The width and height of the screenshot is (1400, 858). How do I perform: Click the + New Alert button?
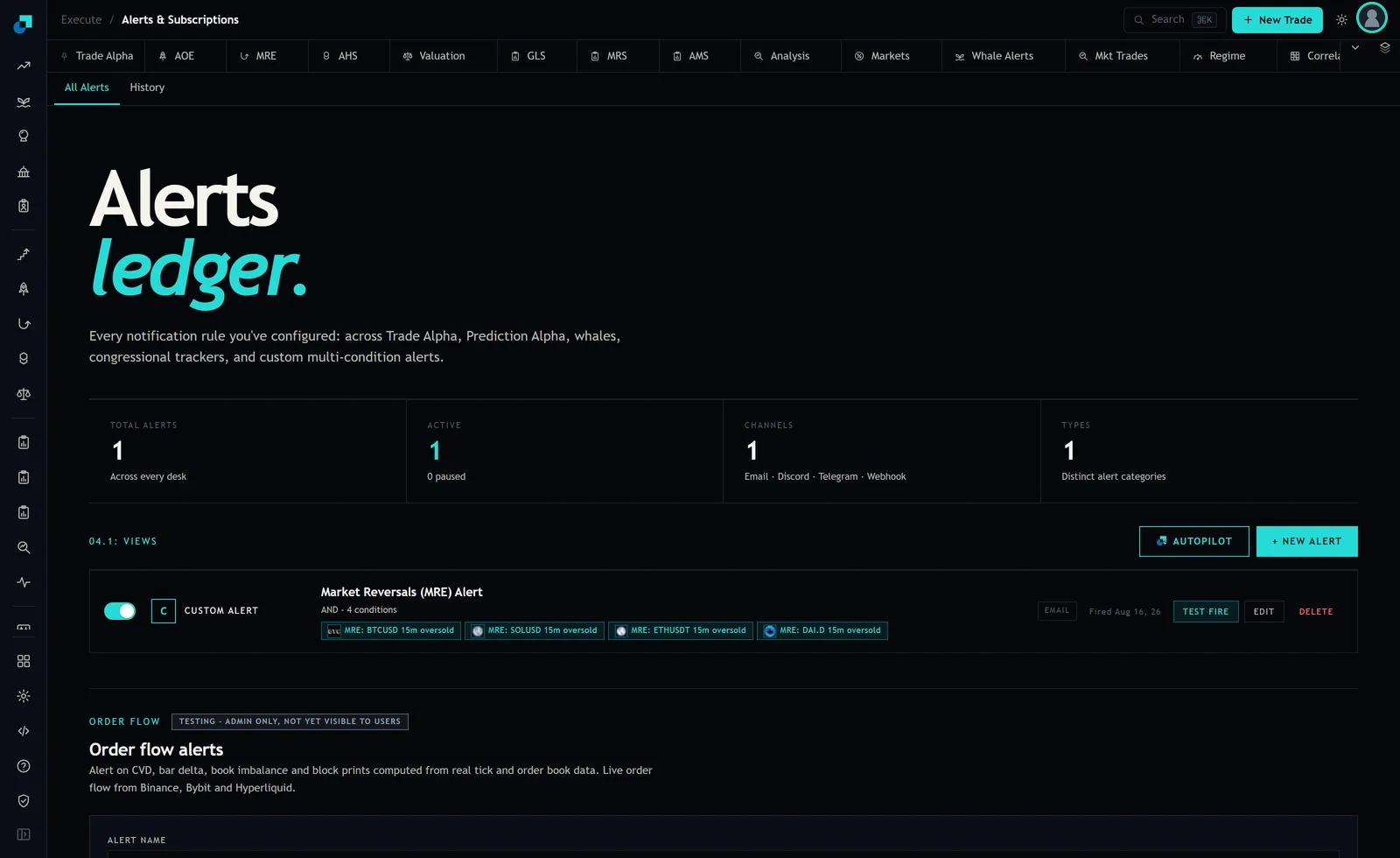1307,541
